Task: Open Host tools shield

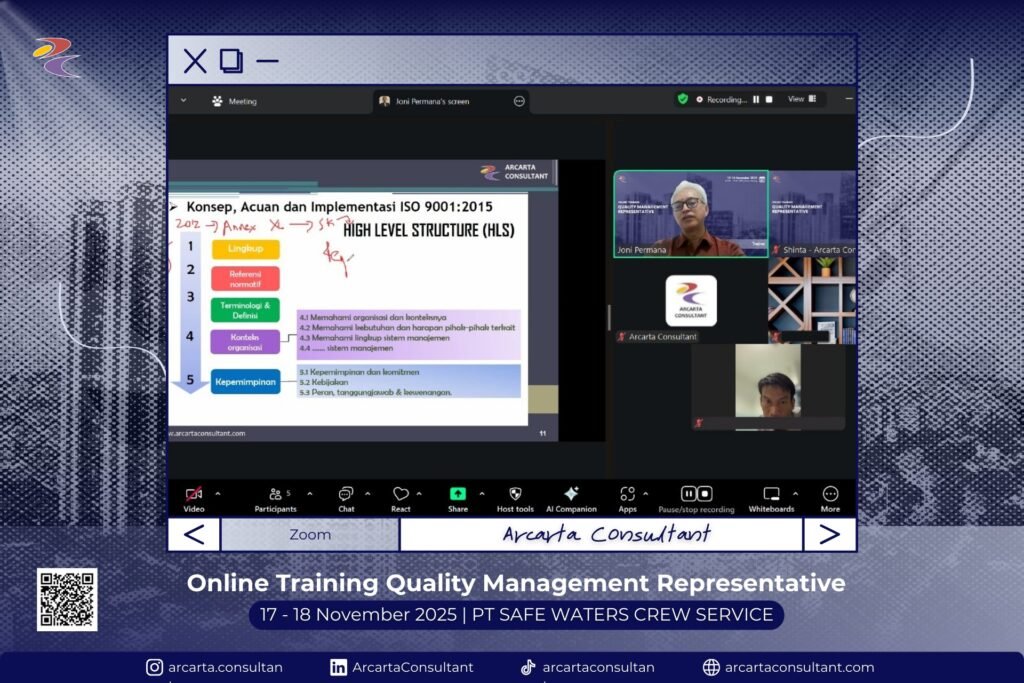Action: click(515, 494)
